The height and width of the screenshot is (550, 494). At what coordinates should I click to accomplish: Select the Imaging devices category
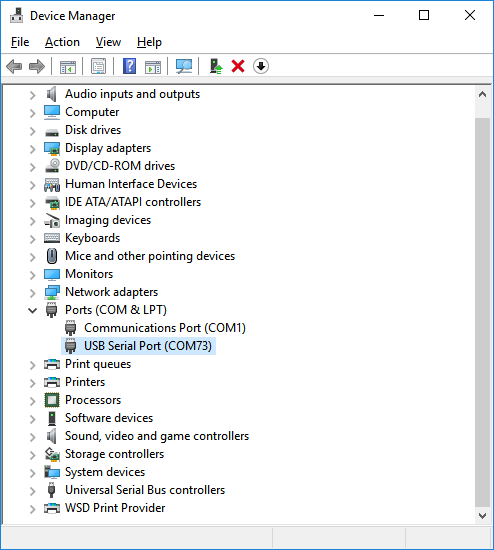(108, 220)
